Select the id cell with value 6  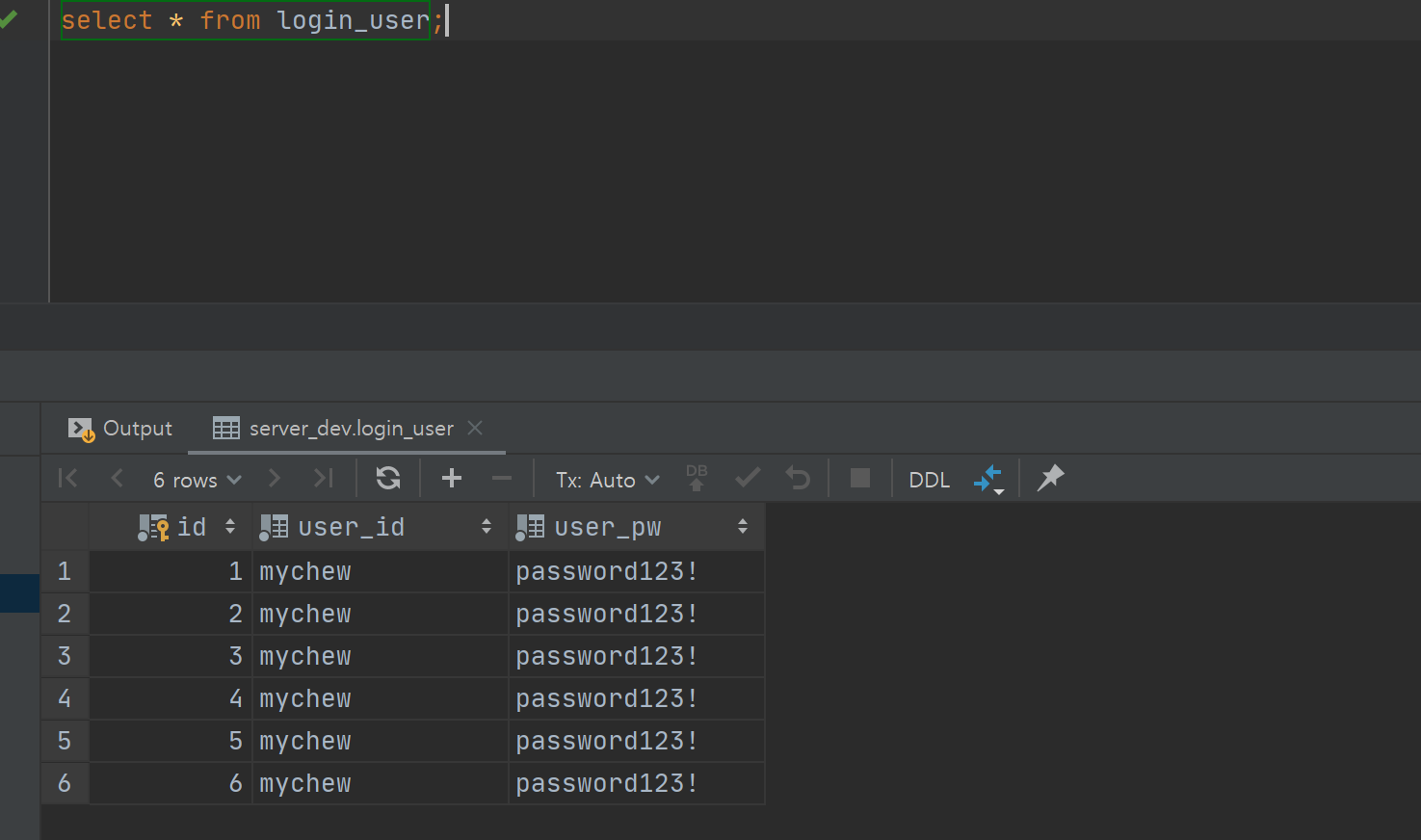(171, 783)
